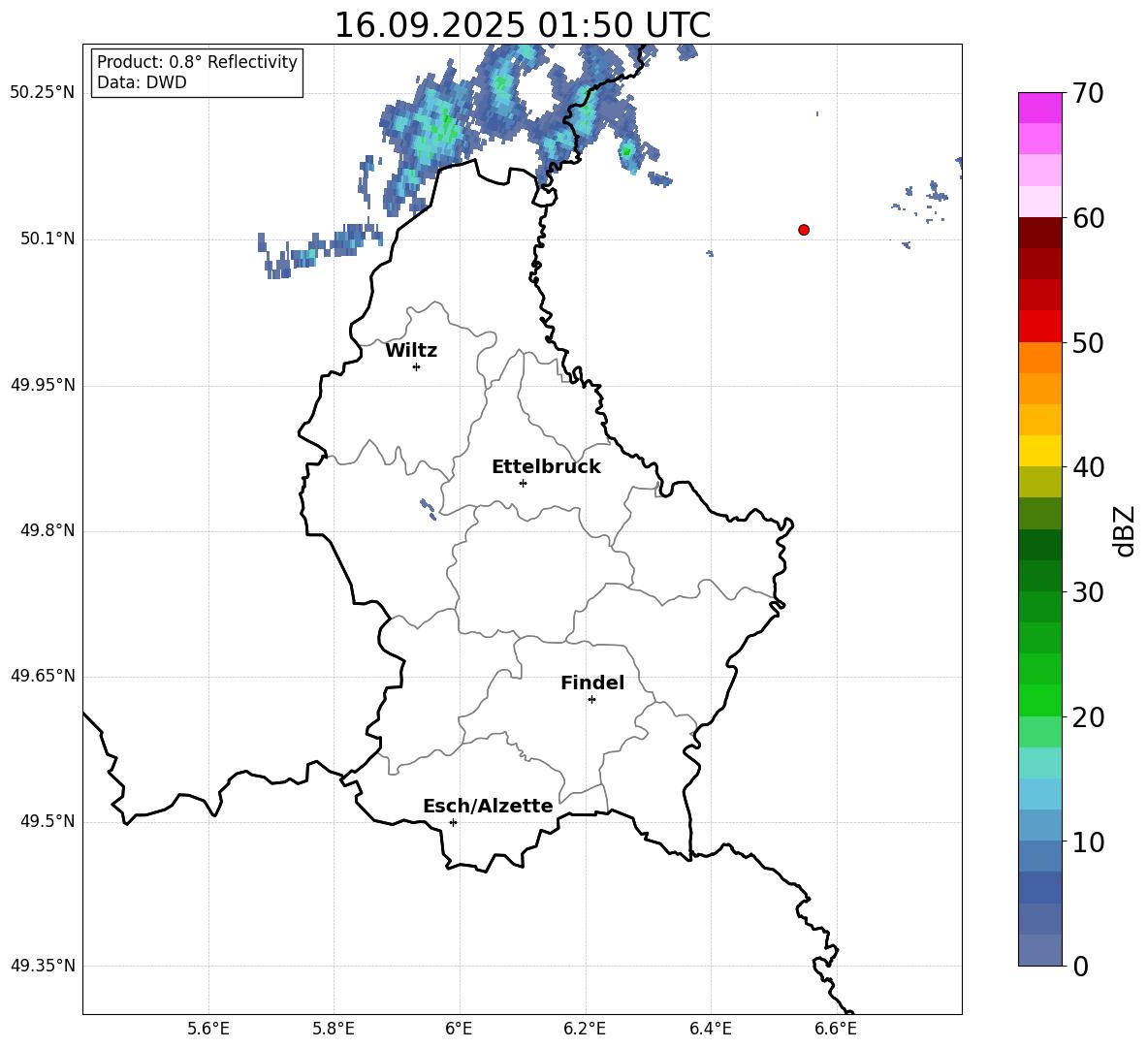The height and width of the screenshot is (1048, 1148).
Task: Click the Ettelbruck station cross marker
Action: tap(523, 483)
